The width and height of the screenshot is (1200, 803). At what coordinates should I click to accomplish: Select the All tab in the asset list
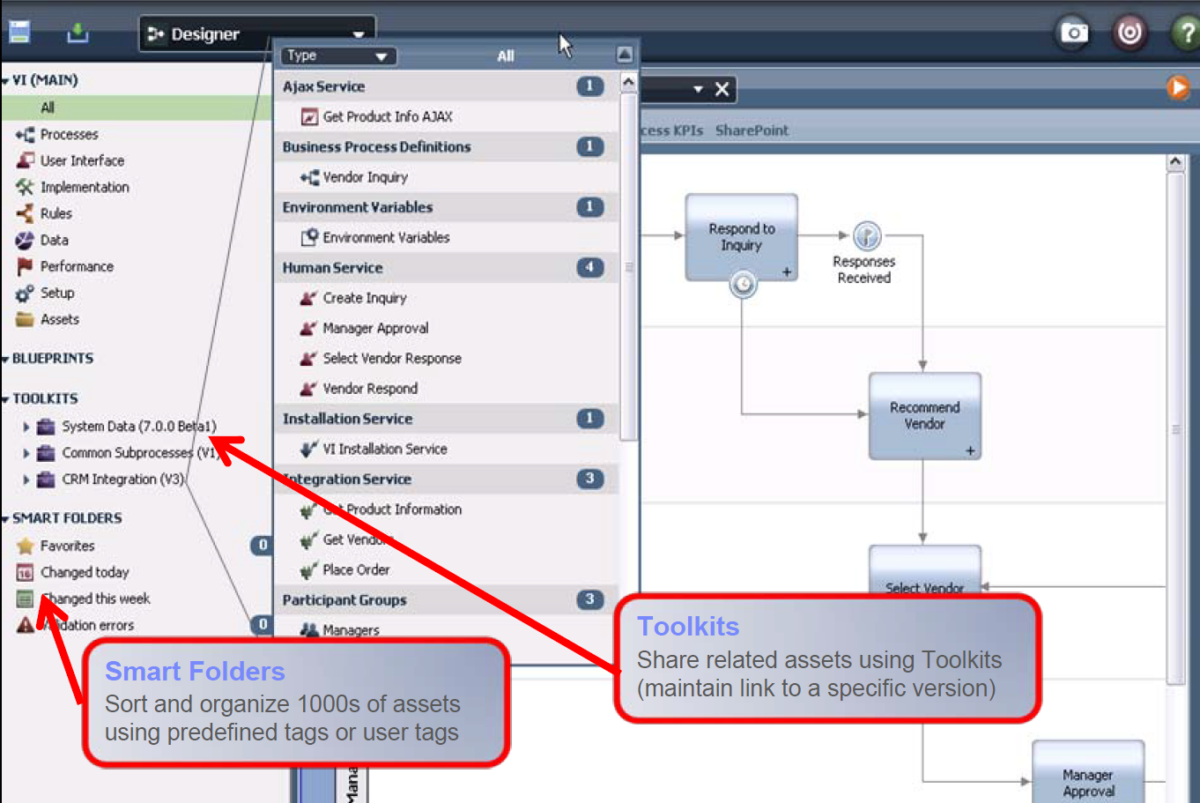click(506, 56)
